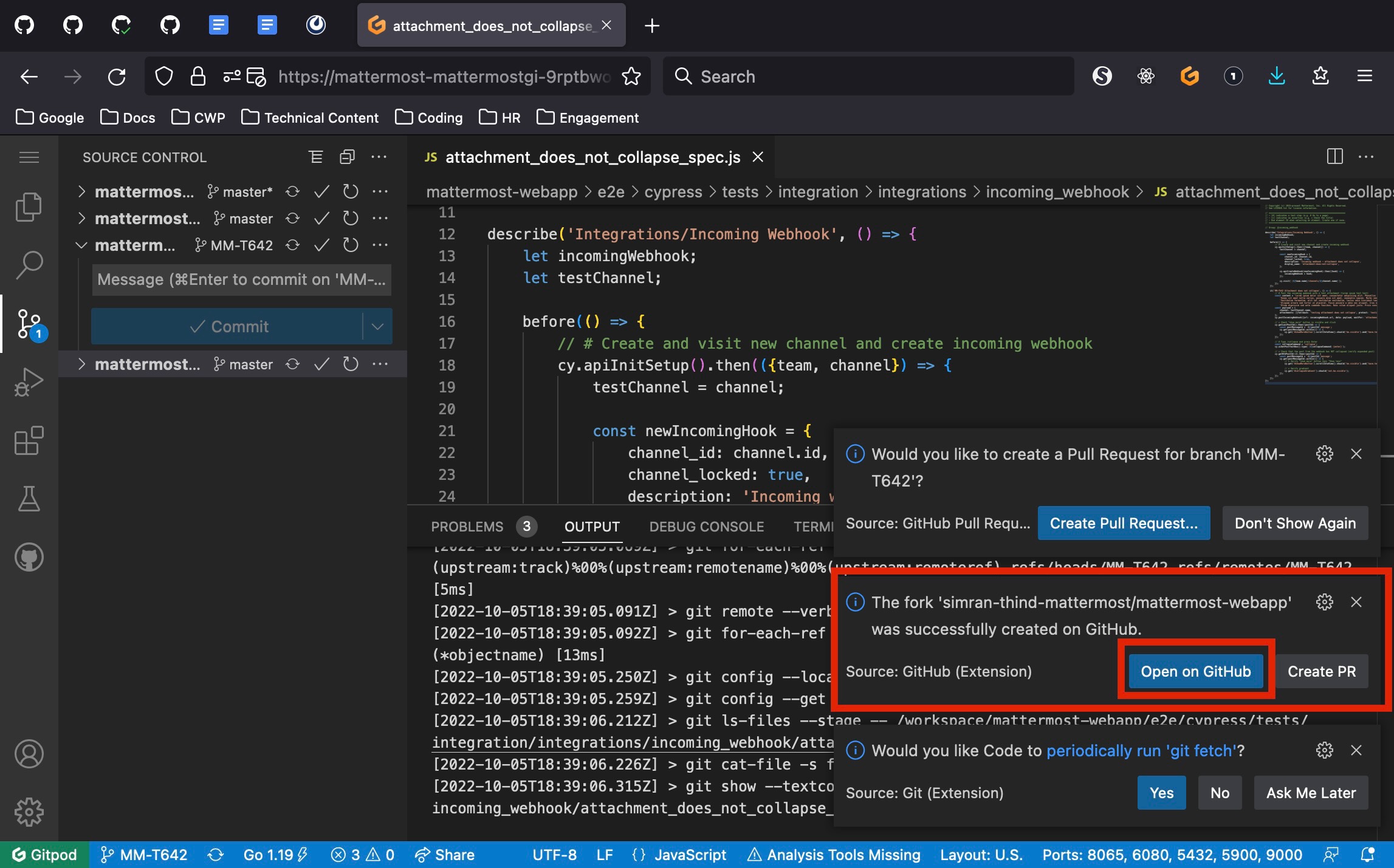Open the Manage gear in activity bar
The height and width of the screenshot is (868, 1394).
(x=29, y=812)
